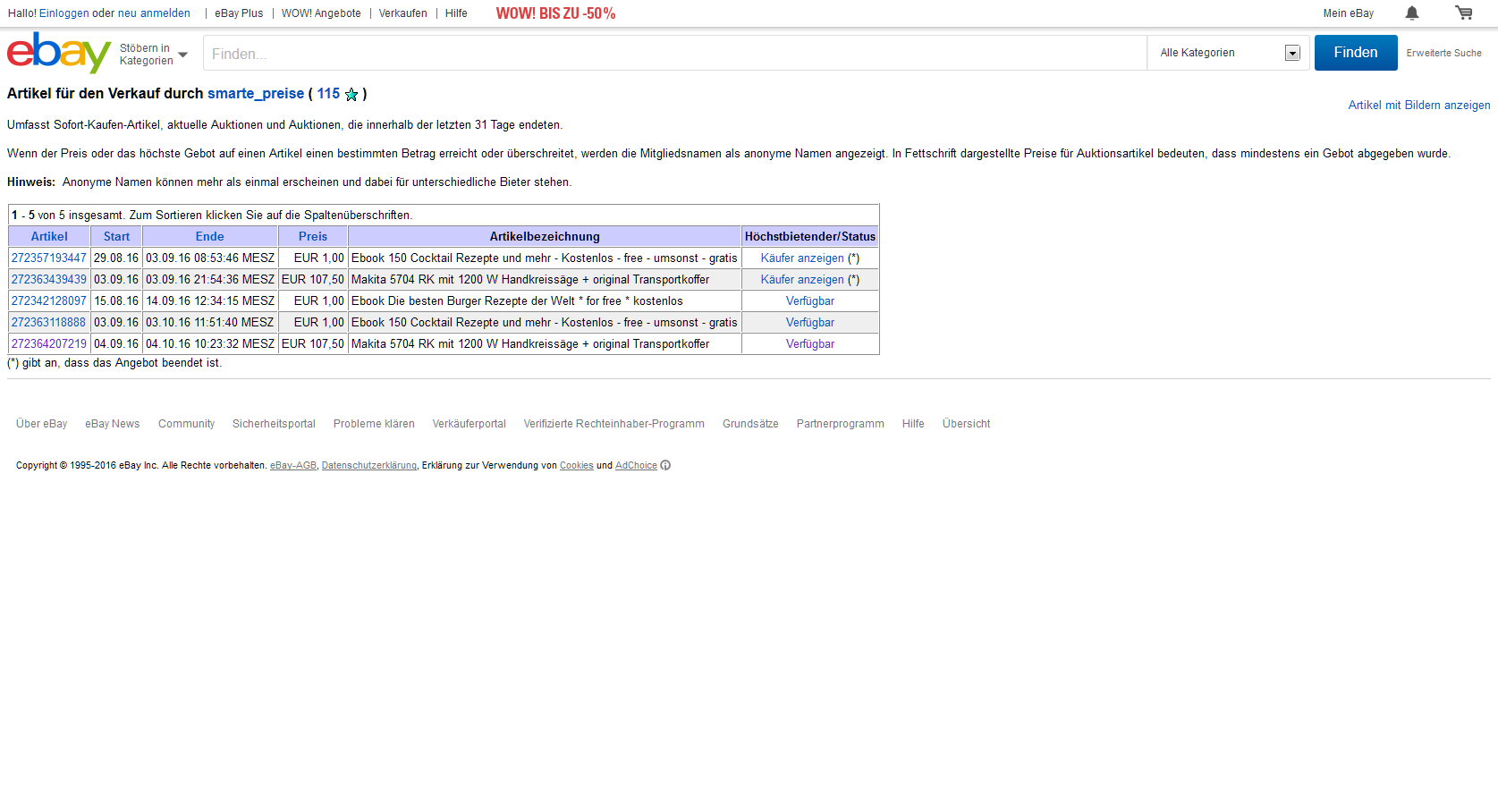Click the eBay logo
Viewport: 1498px width, 812px height.
coord(58,53)
